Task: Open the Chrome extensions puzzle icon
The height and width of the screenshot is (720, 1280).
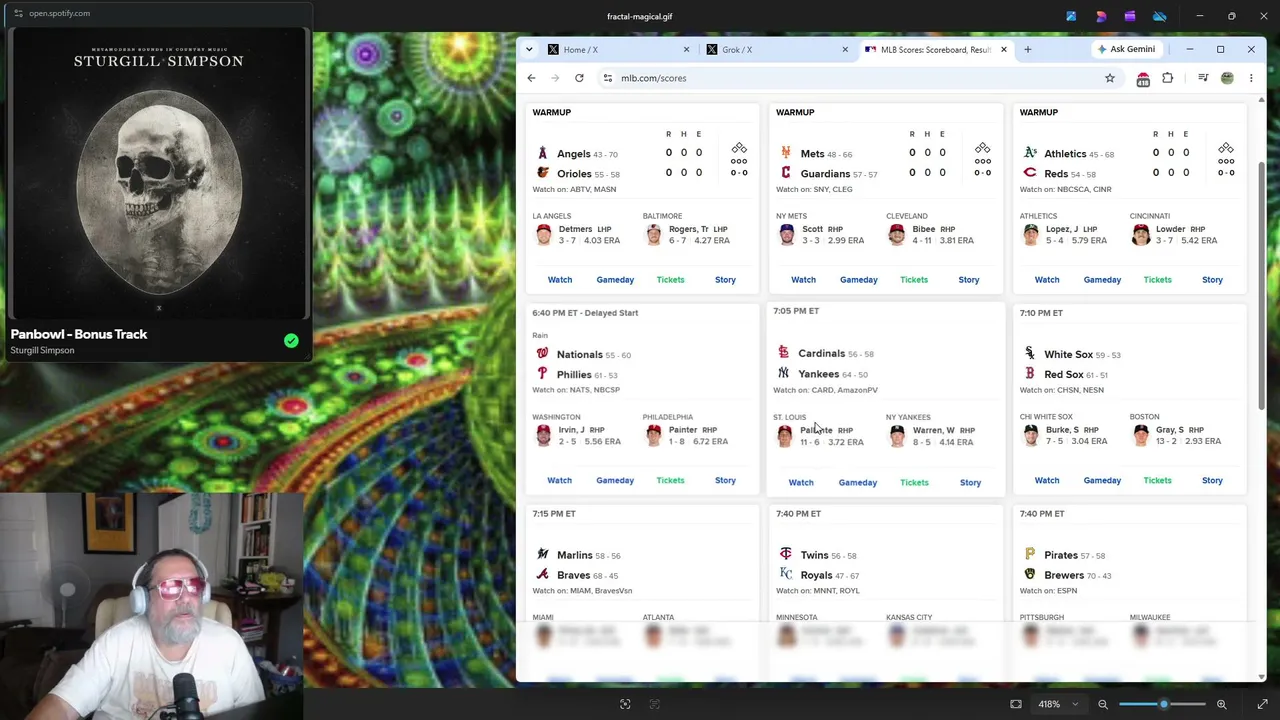Action: [1167, 78]
